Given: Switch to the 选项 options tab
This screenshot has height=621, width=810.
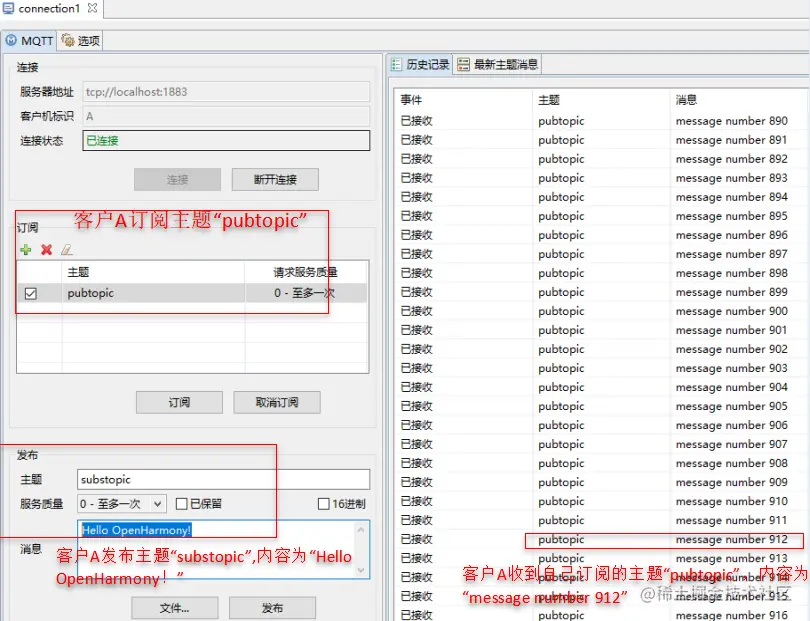Looking at the screenshot, I should point(81,41).
